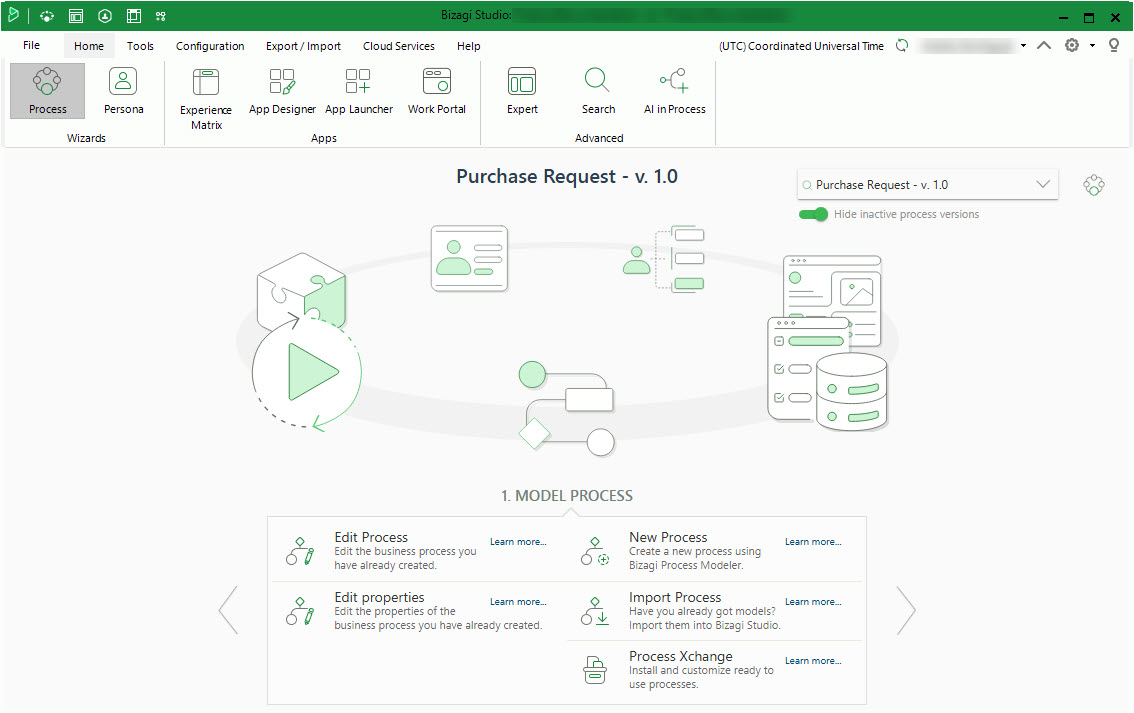Open Learn more for Process Xchange
Screen dimensions: 1134x713
813,661
